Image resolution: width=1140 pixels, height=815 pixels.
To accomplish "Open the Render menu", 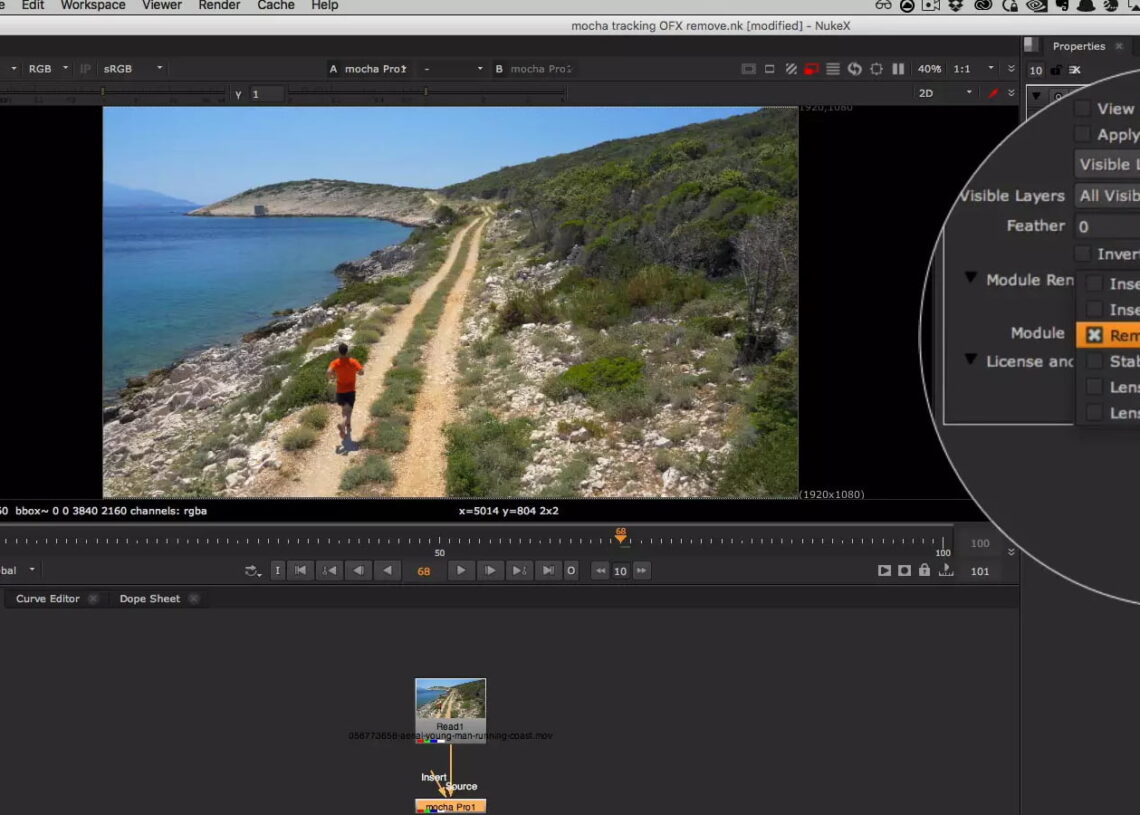I will [218, 6].
